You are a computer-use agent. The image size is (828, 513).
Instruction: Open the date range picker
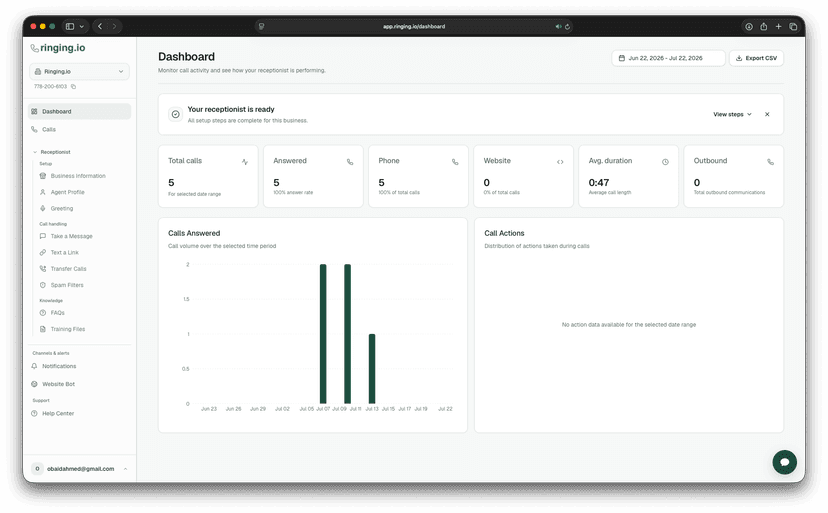pos(668,58)
